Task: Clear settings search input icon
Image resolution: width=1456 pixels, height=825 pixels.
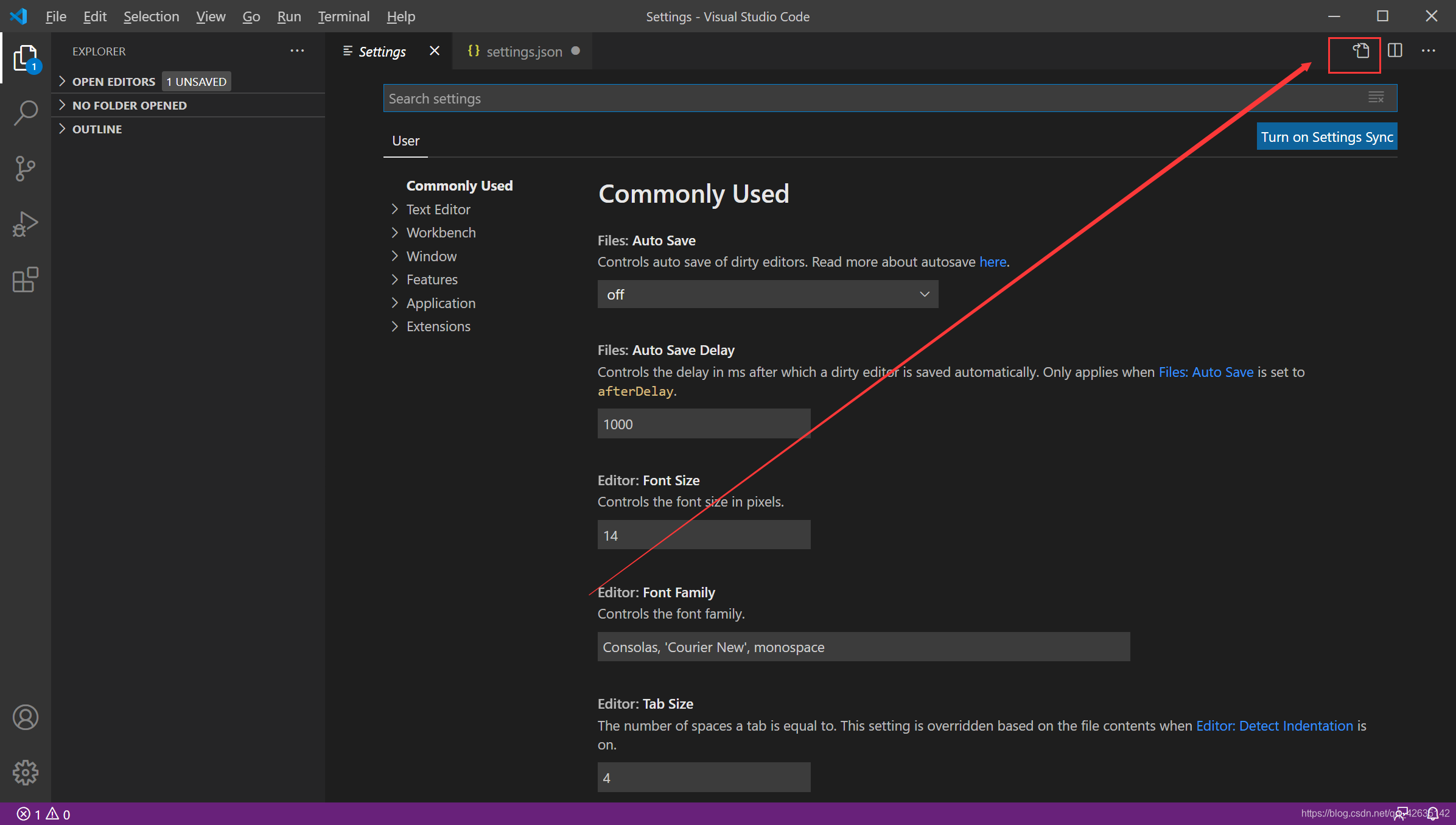Action: coord(1376,98)
